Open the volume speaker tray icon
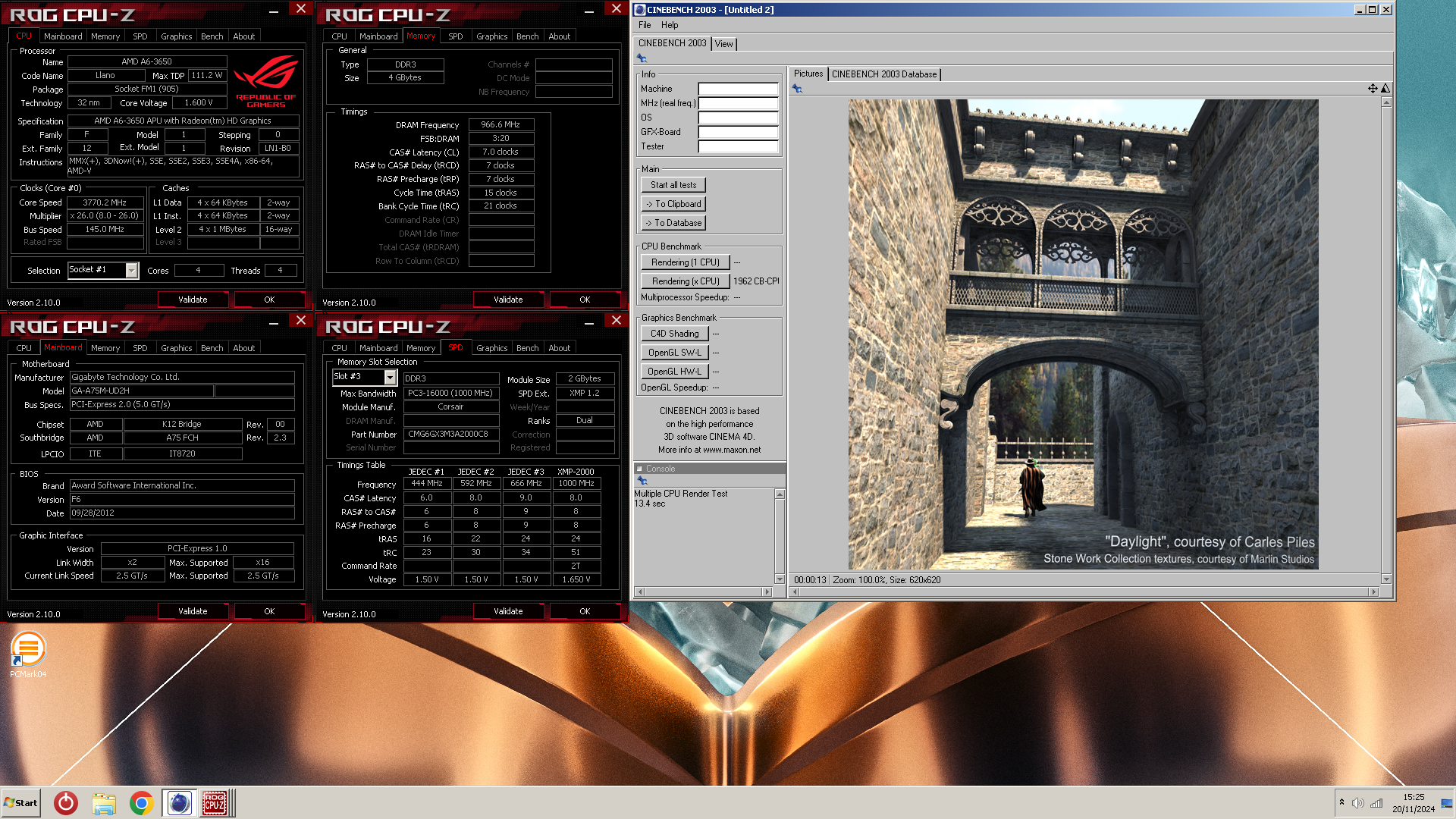Screen dimensions: 1456x819 pyautogui.click(x=1357, y=803)
